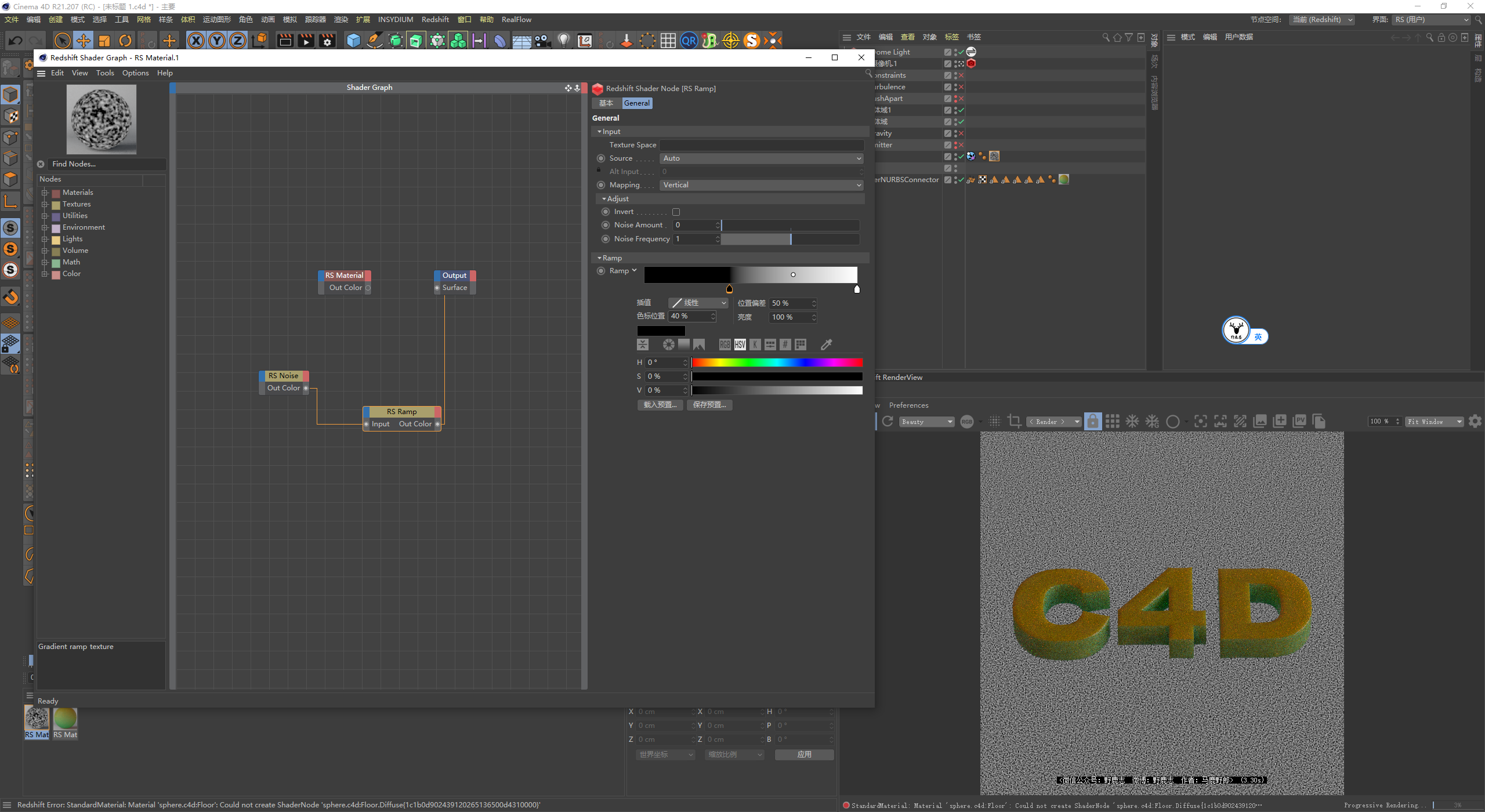Open the Tools menu in Shader Graph

point(105,73)
